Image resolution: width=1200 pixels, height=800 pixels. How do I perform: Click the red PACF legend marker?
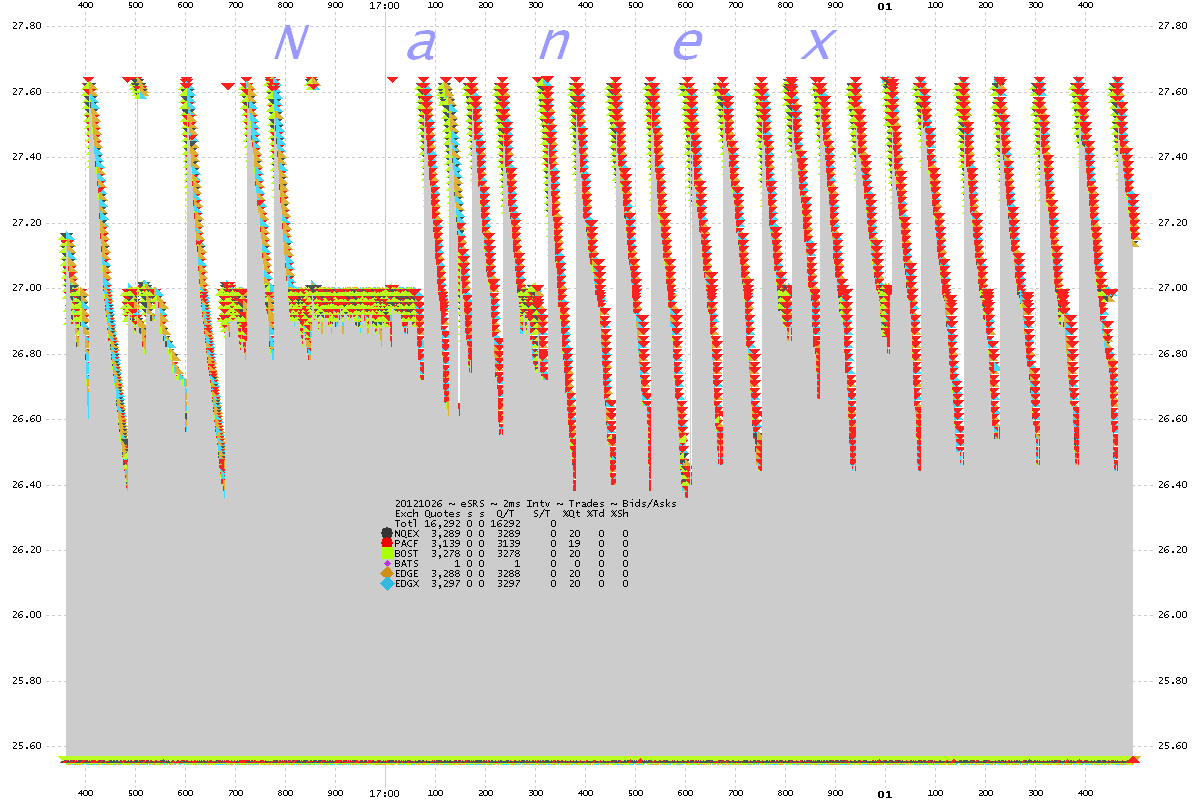pyautogui.click(x=387, y=543)
